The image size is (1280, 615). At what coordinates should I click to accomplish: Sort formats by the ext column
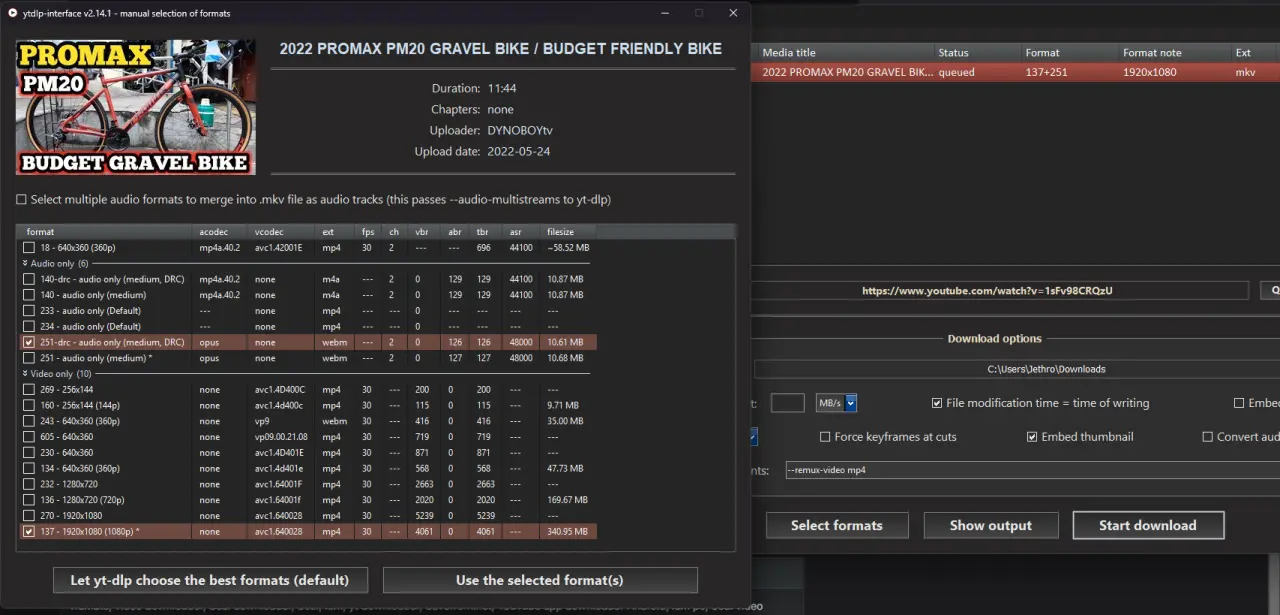pyautogui.click(x=335, y=232)
